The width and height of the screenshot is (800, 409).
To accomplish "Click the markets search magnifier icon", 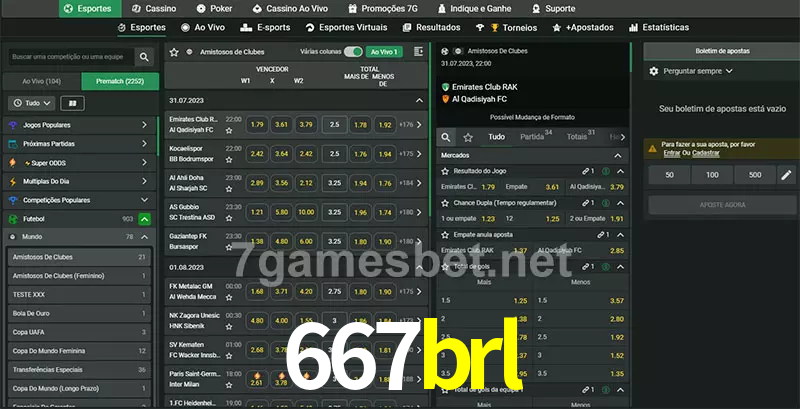I will click(x=447, y=136).
